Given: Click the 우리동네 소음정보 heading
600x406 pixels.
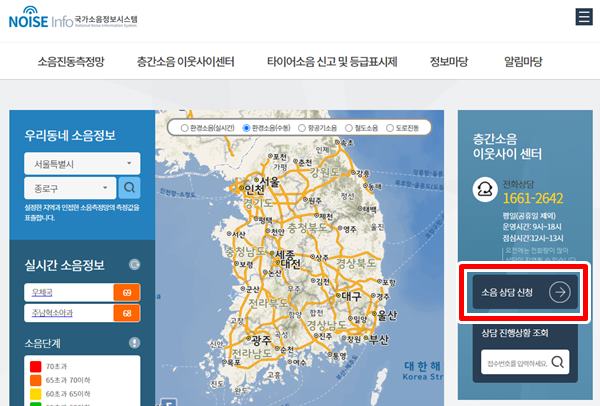Looking at the screenshot, I should coord(70,135).
